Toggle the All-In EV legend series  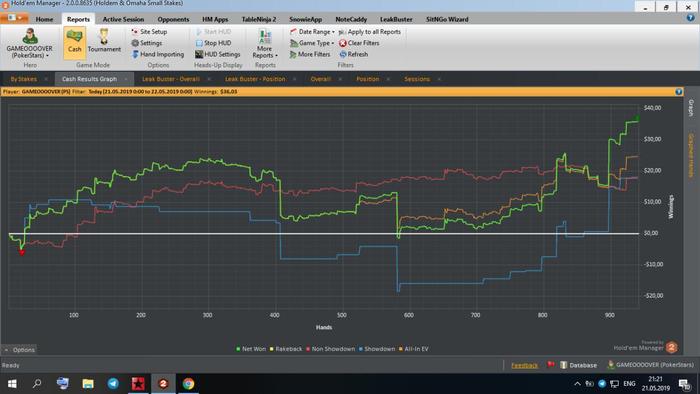point(413,349)
